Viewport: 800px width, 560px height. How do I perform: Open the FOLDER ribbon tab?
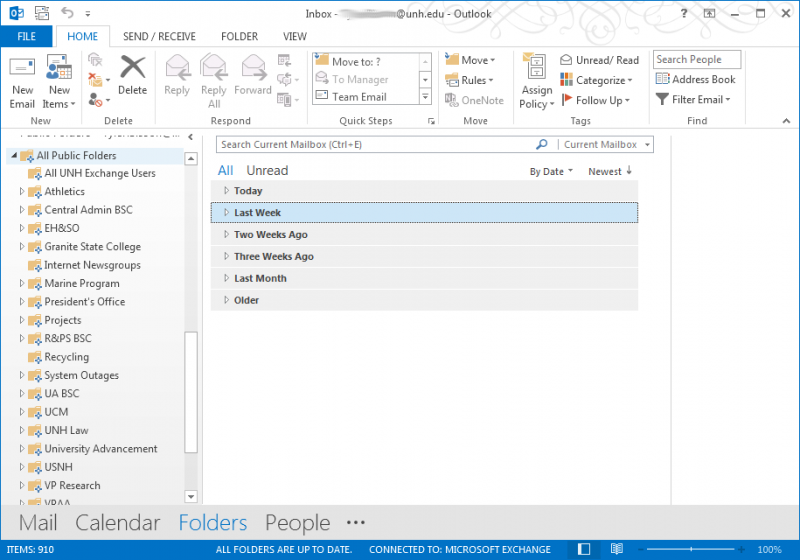[x=239, y=36]
